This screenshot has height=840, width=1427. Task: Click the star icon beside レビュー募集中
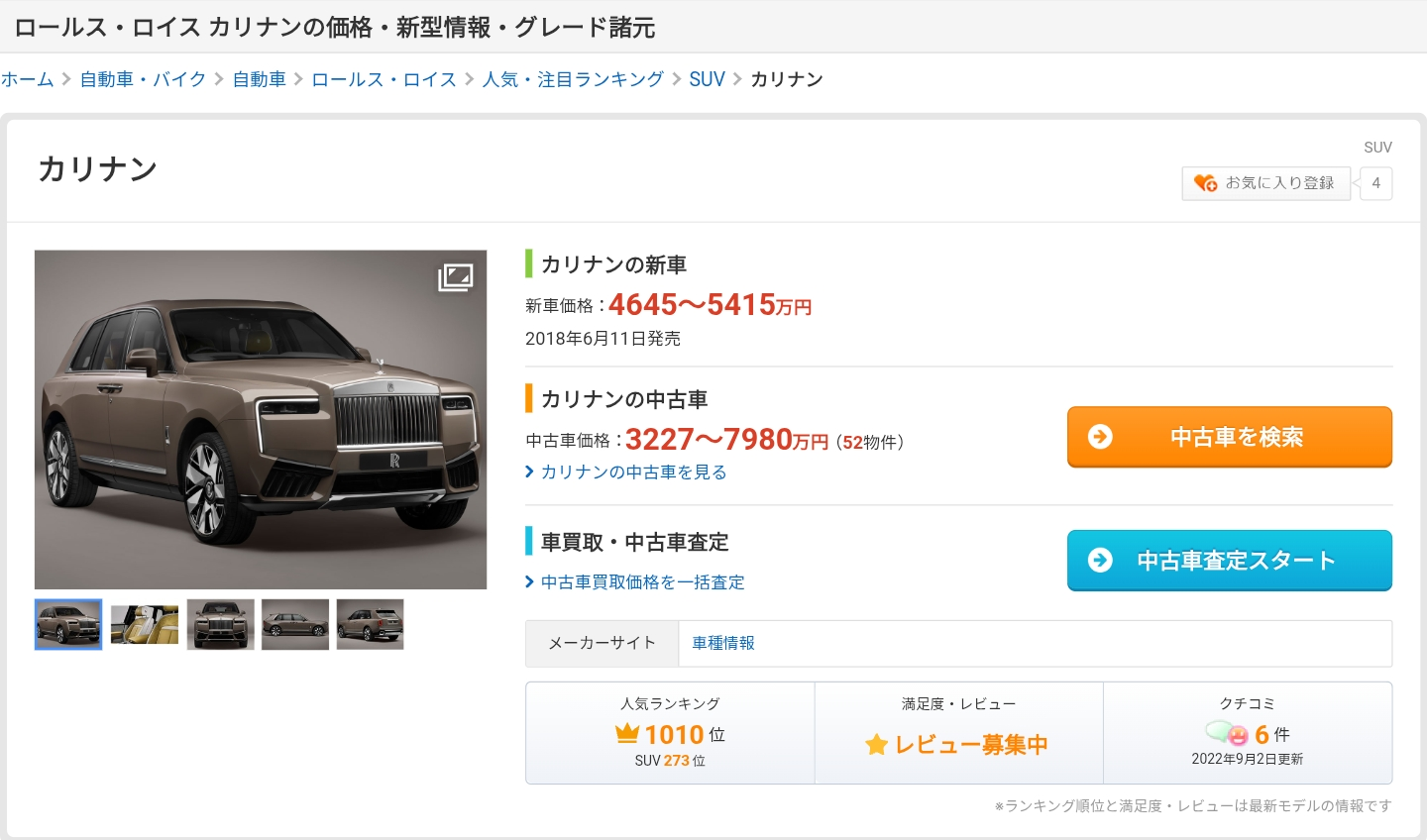click(876, 745)
